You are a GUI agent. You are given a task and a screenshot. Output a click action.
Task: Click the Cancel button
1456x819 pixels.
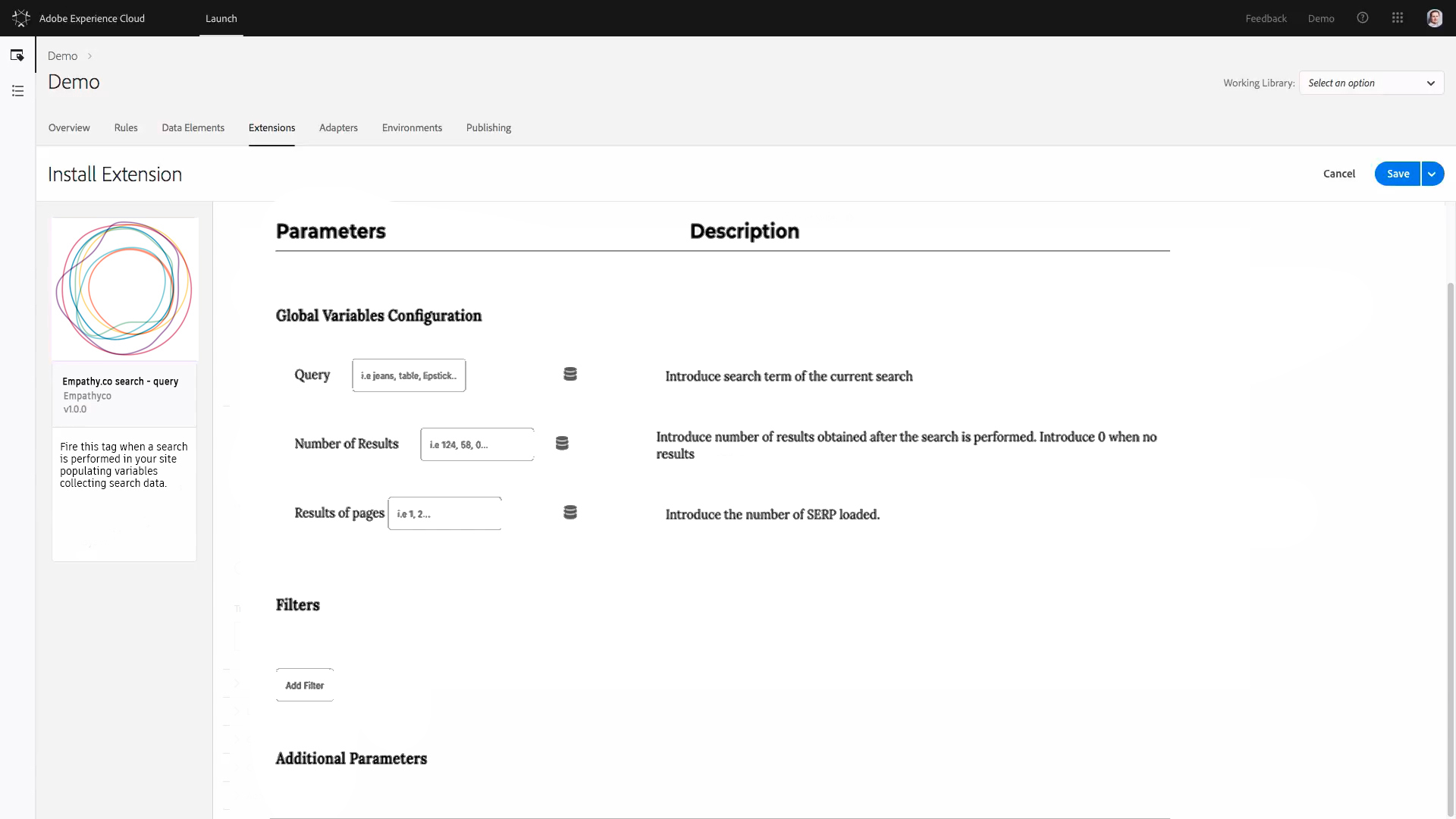pos(1338,174)
